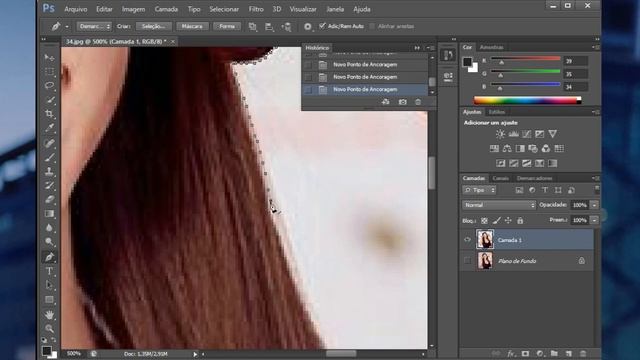The width and height of the screenshot is (640, 360).
Task: Add a Brightness/Contrast adjustment
Action: pyautogui.click(x=500, y=134)
